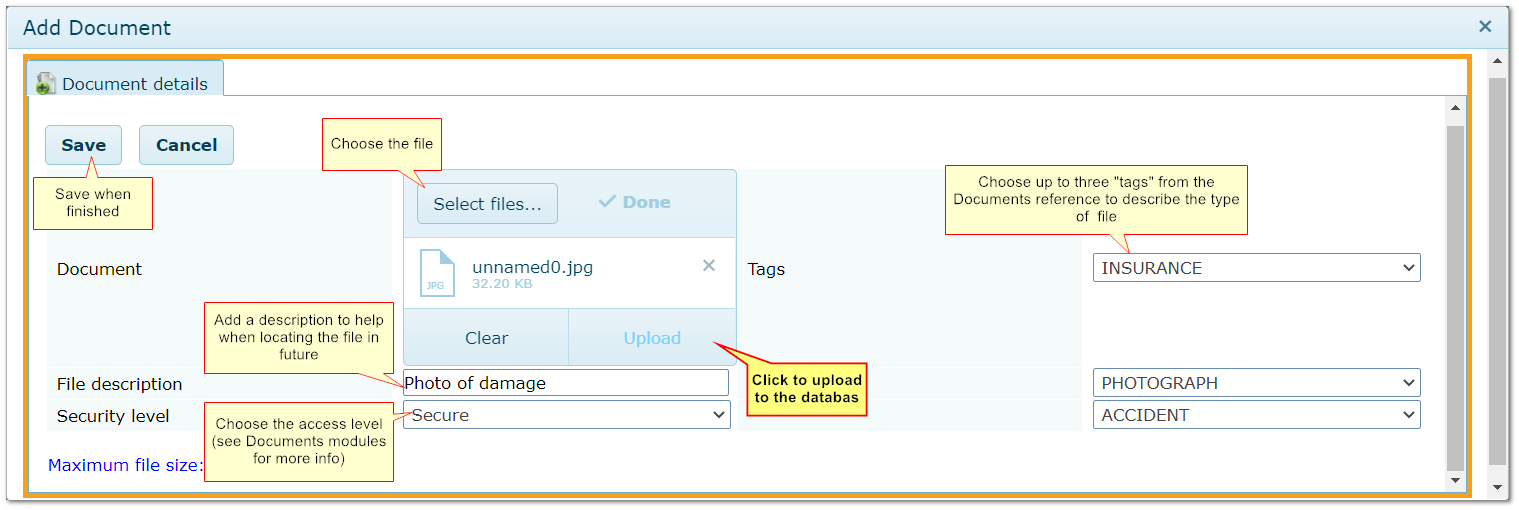The height and width of the screenshot is (510, 1519).
Task: Click the outer window's scroll up arrow
Action: coord(1497,62)
